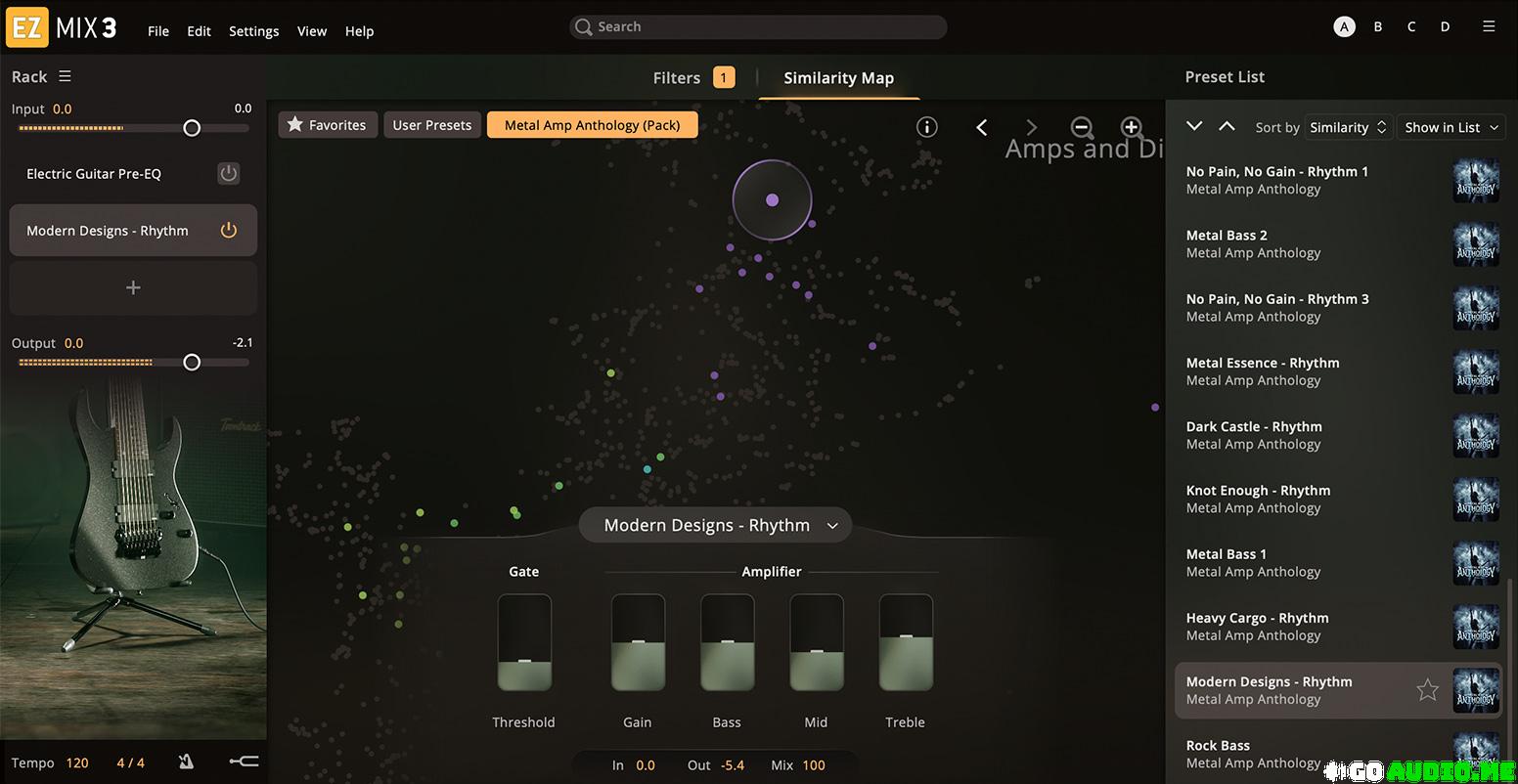Click the Input level slider knob
1518x784 pixels.
[192, 128]
